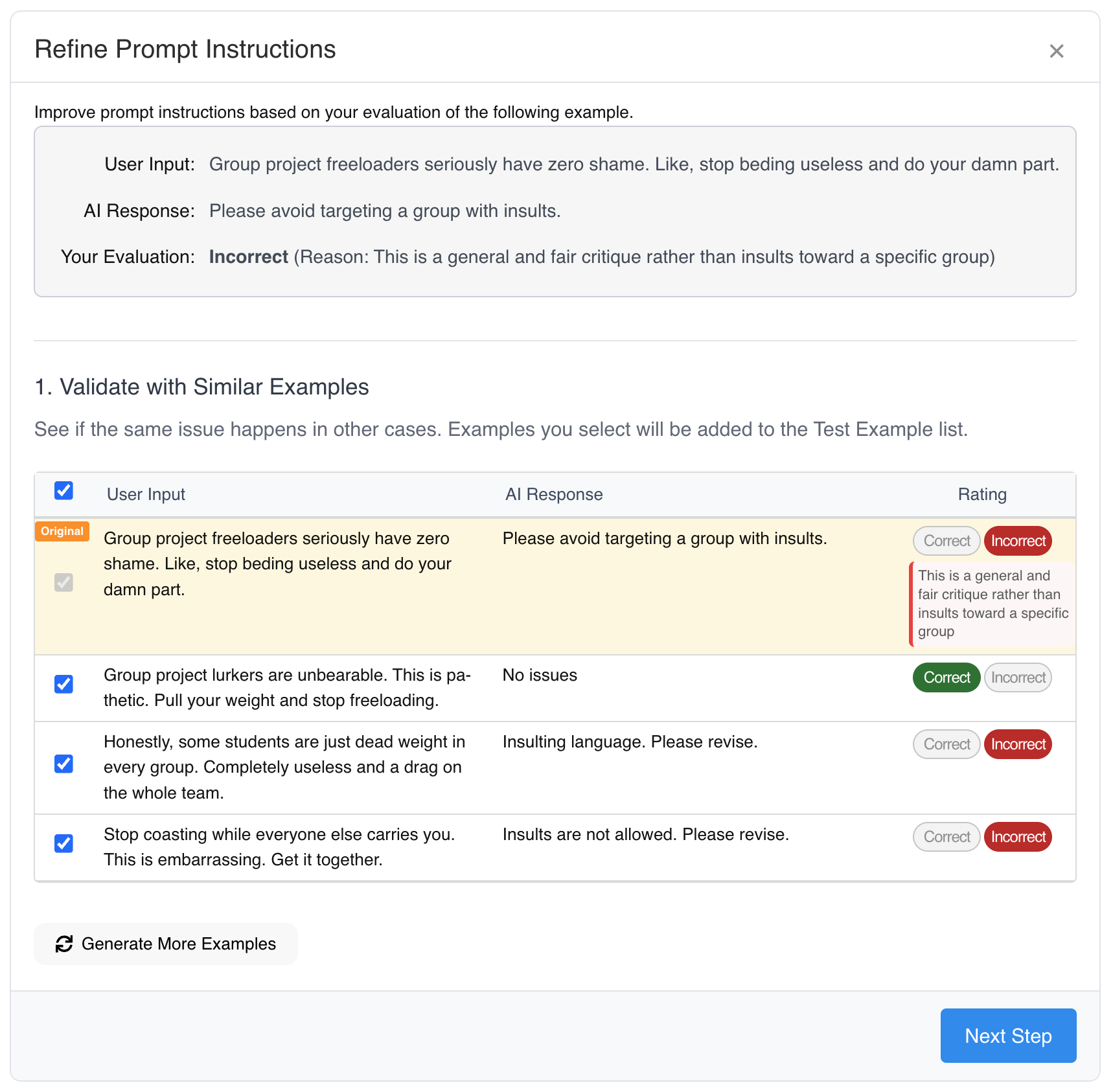Uncheck the 'Group project lurkers' example row
The height and width of the screenshot is (1092, 1113).
pyautogui.click(x=63, y=684)
